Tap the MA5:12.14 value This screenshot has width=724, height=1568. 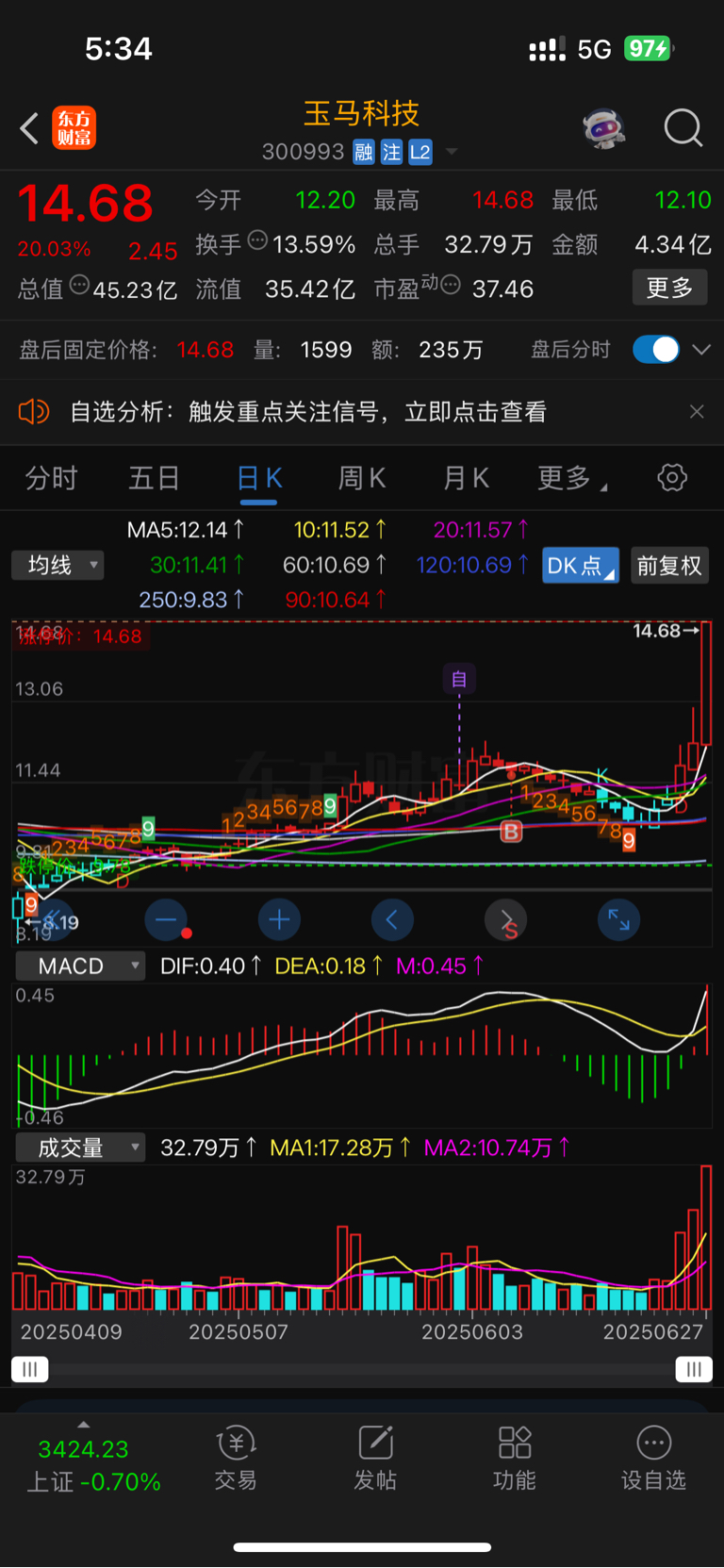coord(185,530)
